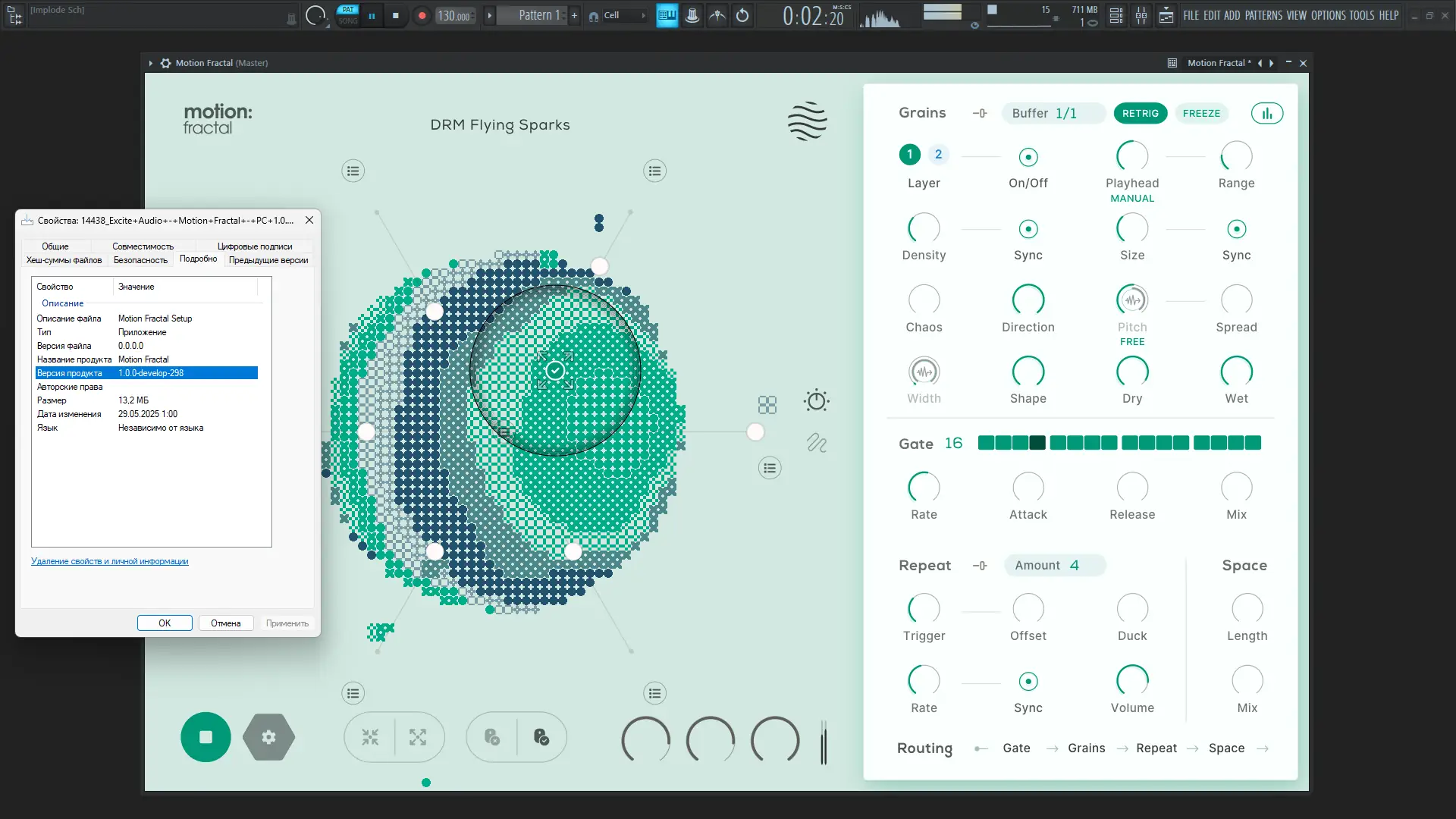Open the hexagon settings gear button
This screenshot has width=1456, height=819.
click(268, 737)
